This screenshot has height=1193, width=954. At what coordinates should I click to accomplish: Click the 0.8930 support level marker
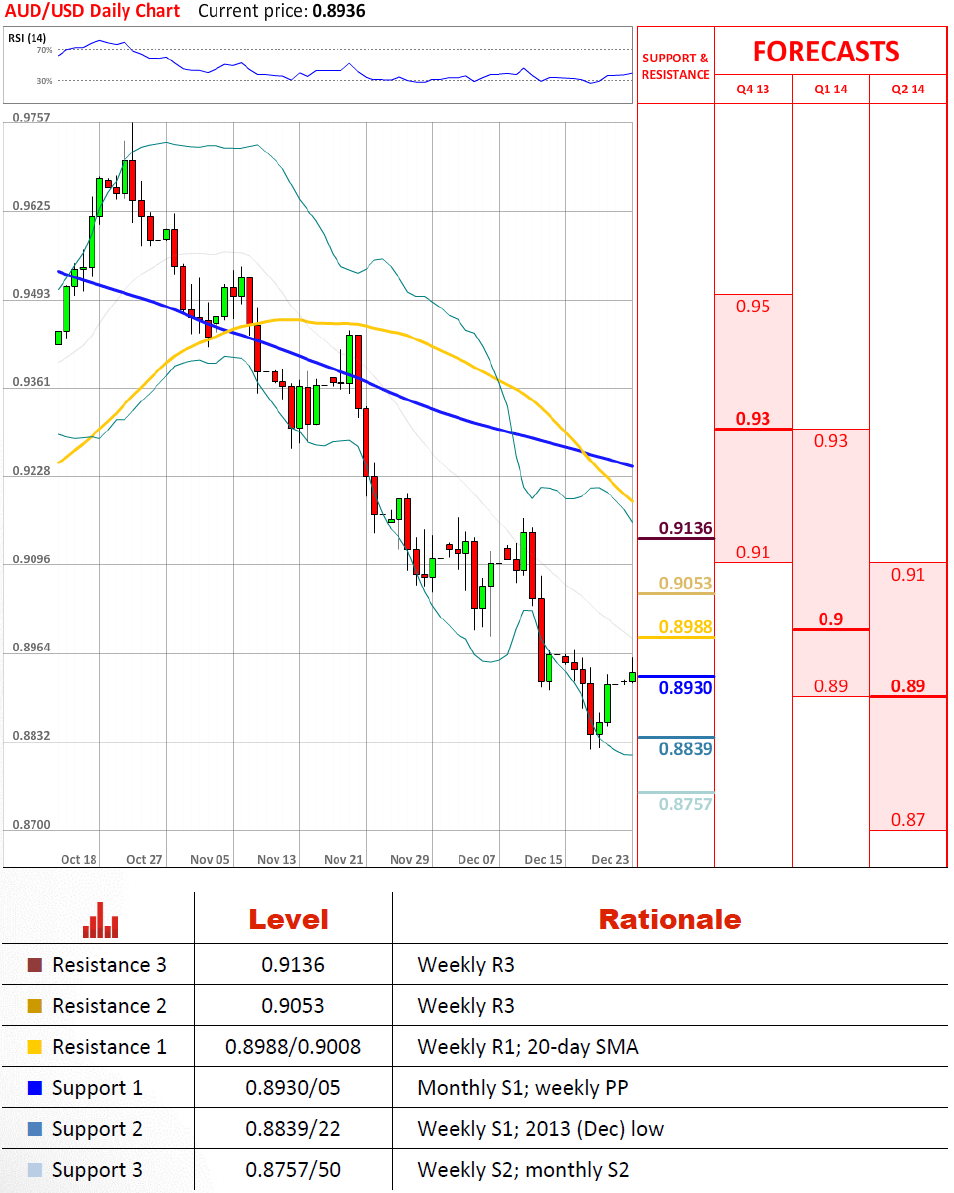684,688
